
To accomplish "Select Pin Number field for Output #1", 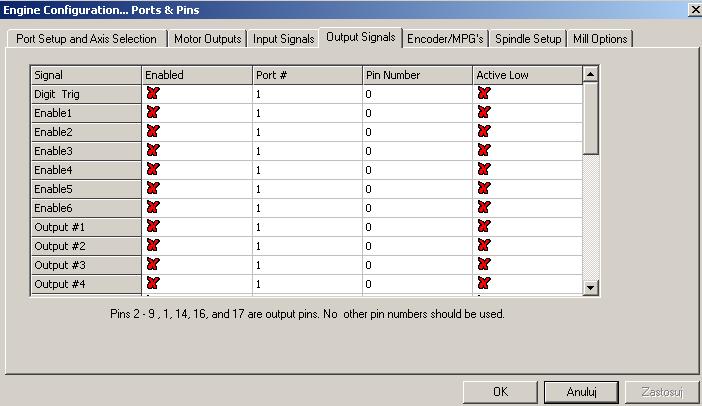I will tap(417, 227).
